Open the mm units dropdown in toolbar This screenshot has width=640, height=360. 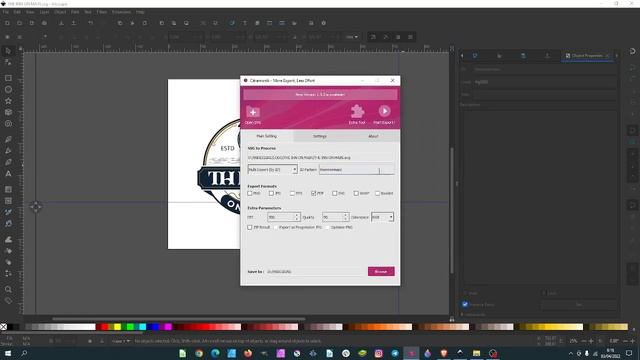(352, 37)
